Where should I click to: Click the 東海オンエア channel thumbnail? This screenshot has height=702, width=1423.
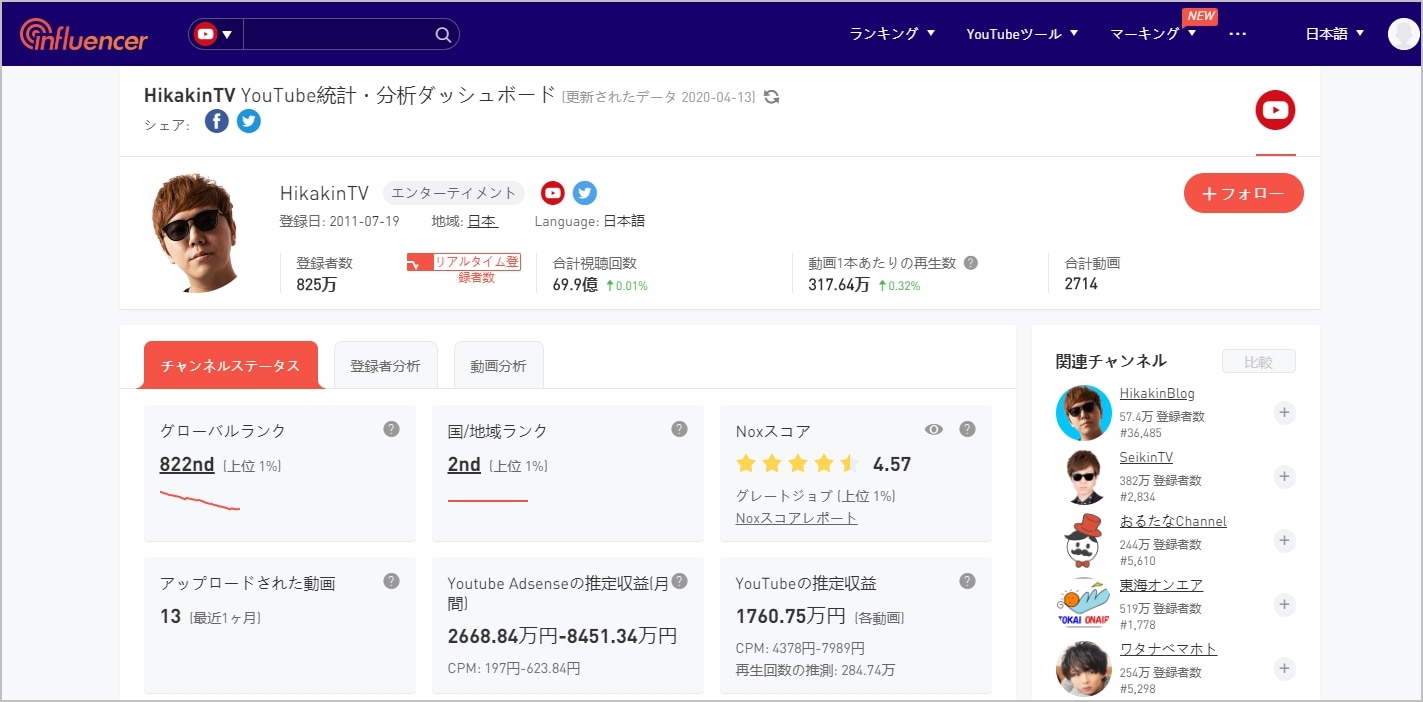[1084, 605]
